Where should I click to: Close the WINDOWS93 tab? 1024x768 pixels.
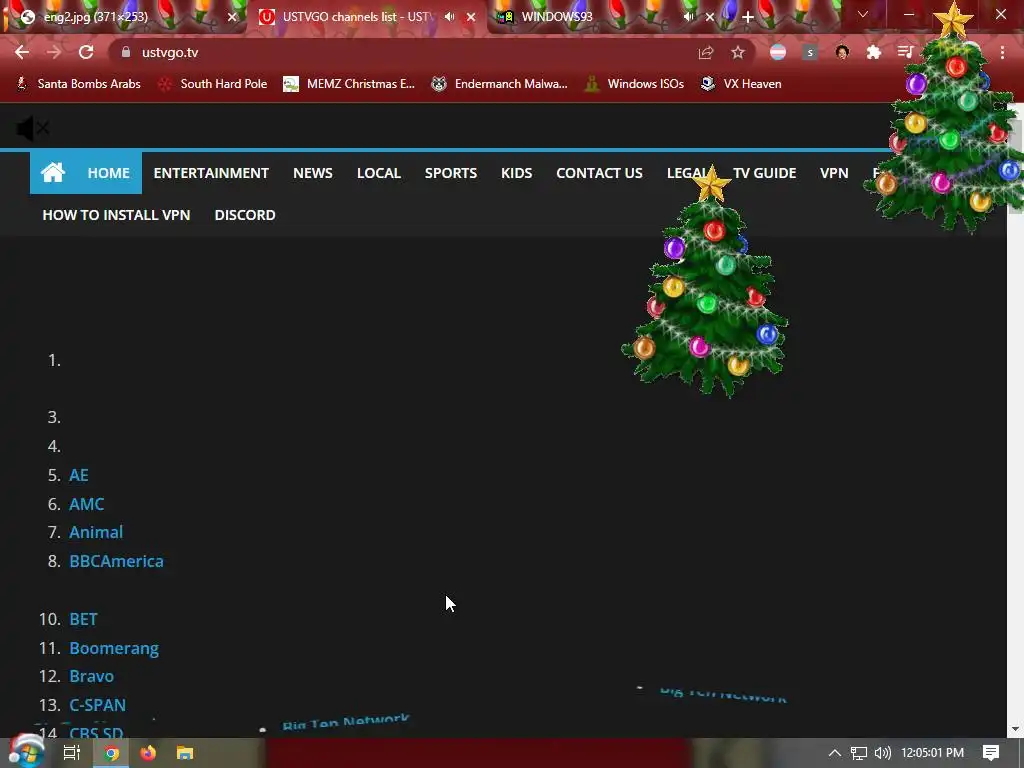pyautogui.click(x=710, y=17)
